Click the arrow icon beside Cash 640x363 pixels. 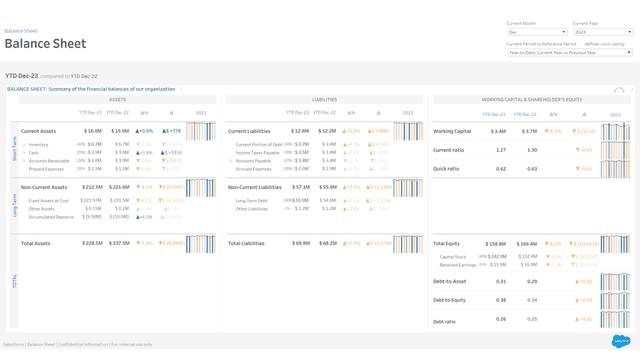coord(24,153)
